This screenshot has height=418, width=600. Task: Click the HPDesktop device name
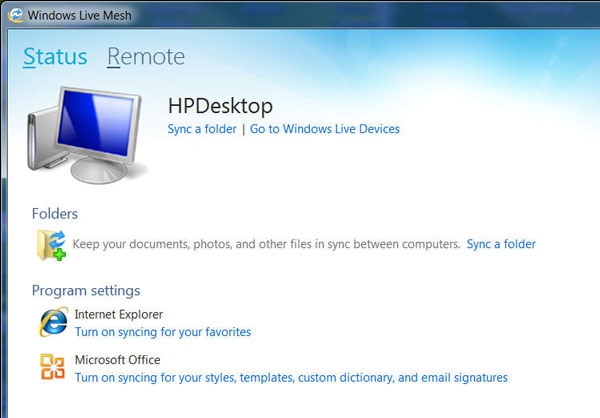point(220,106)
